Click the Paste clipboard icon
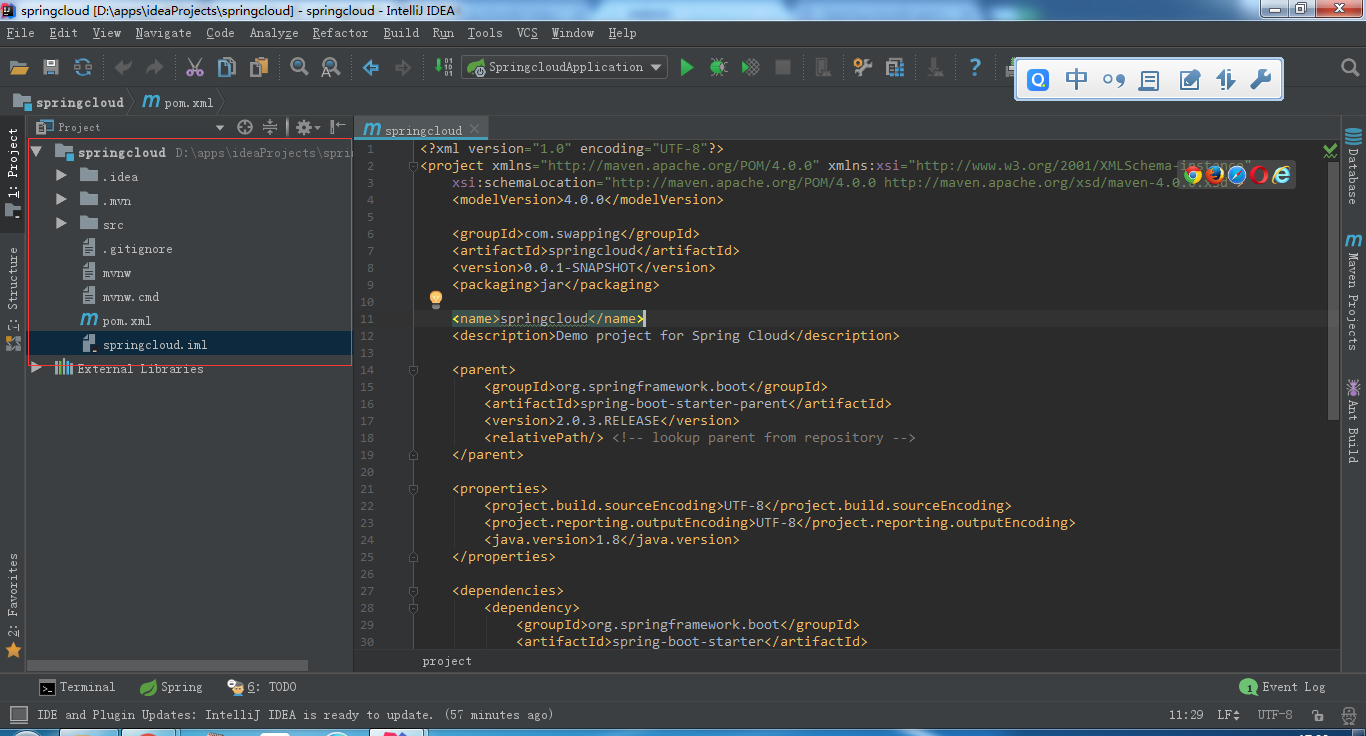 [x=259, y=67]
